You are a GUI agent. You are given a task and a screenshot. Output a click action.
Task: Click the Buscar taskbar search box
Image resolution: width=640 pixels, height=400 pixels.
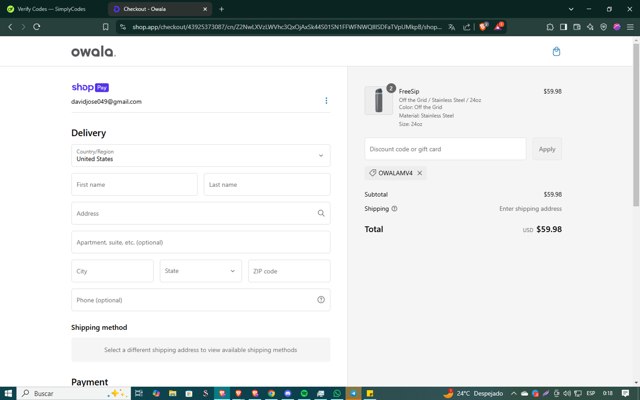point(73,393)
